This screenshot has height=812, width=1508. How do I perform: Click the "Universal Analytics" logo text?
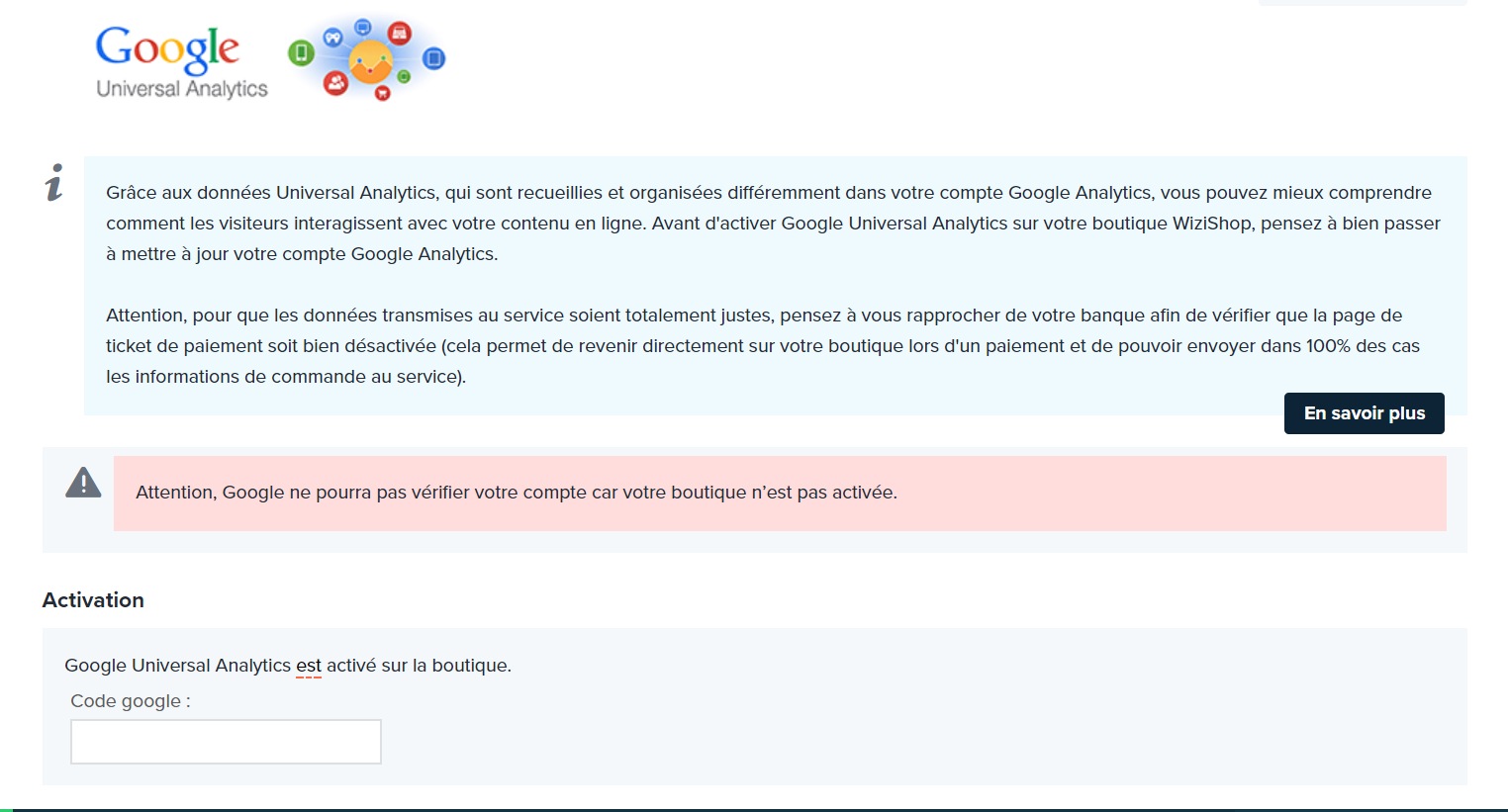tap(182, 88)
